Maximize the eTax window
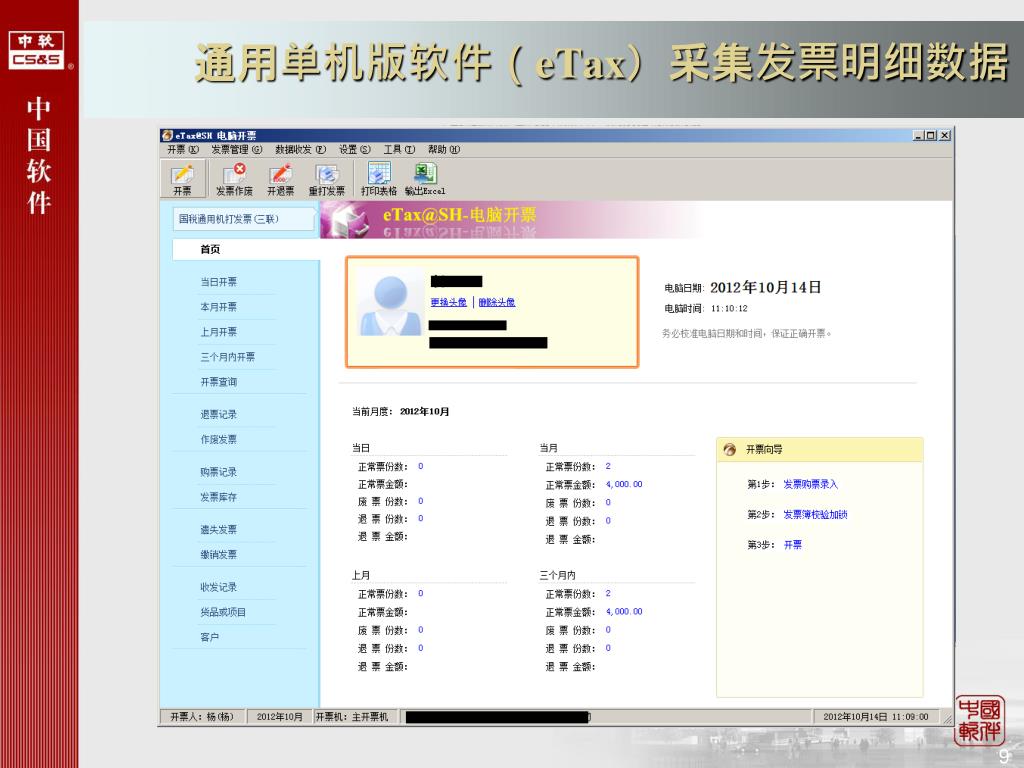 [x=931, y=135]
